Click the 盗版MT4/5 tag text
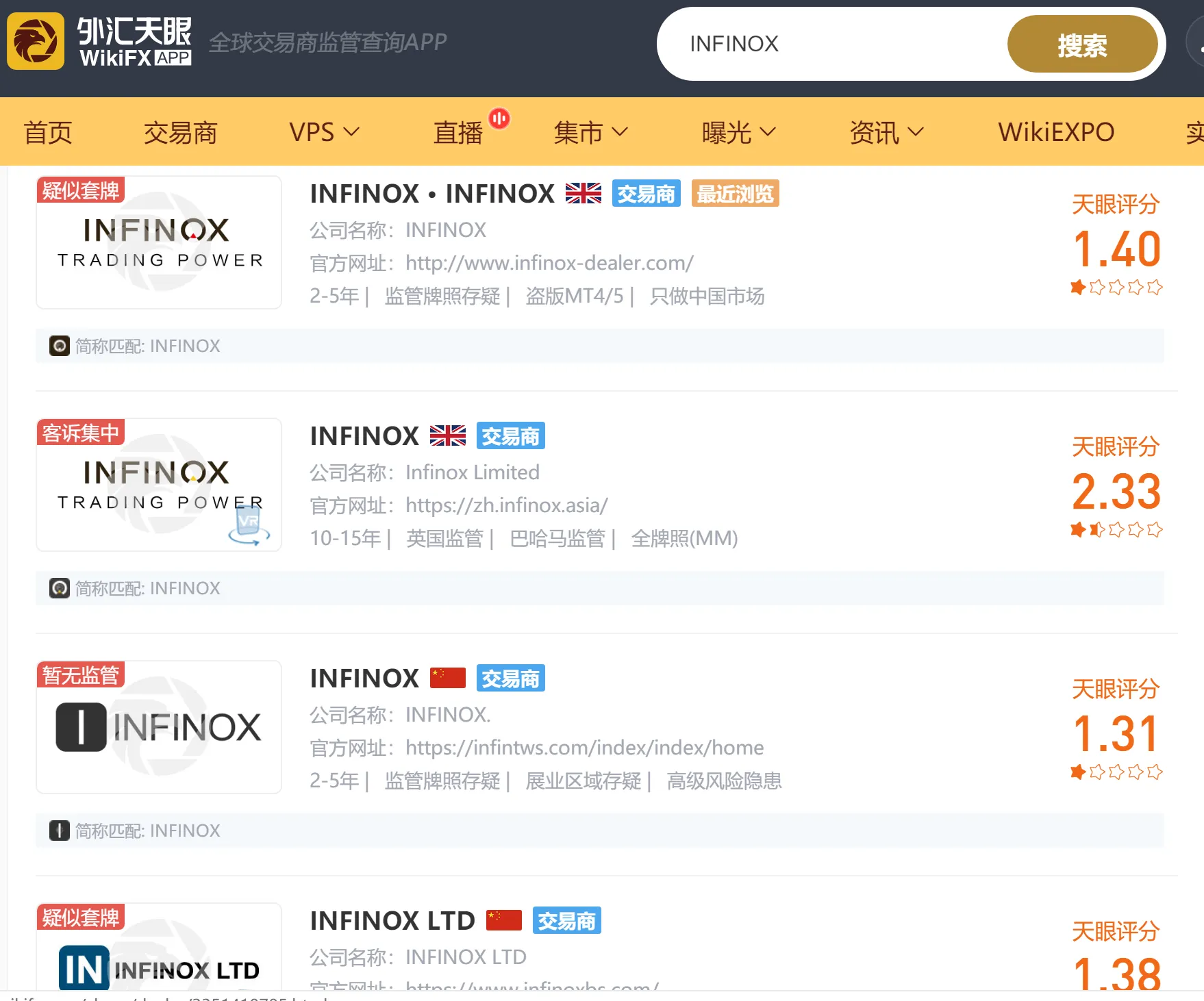 pos(575,296)
